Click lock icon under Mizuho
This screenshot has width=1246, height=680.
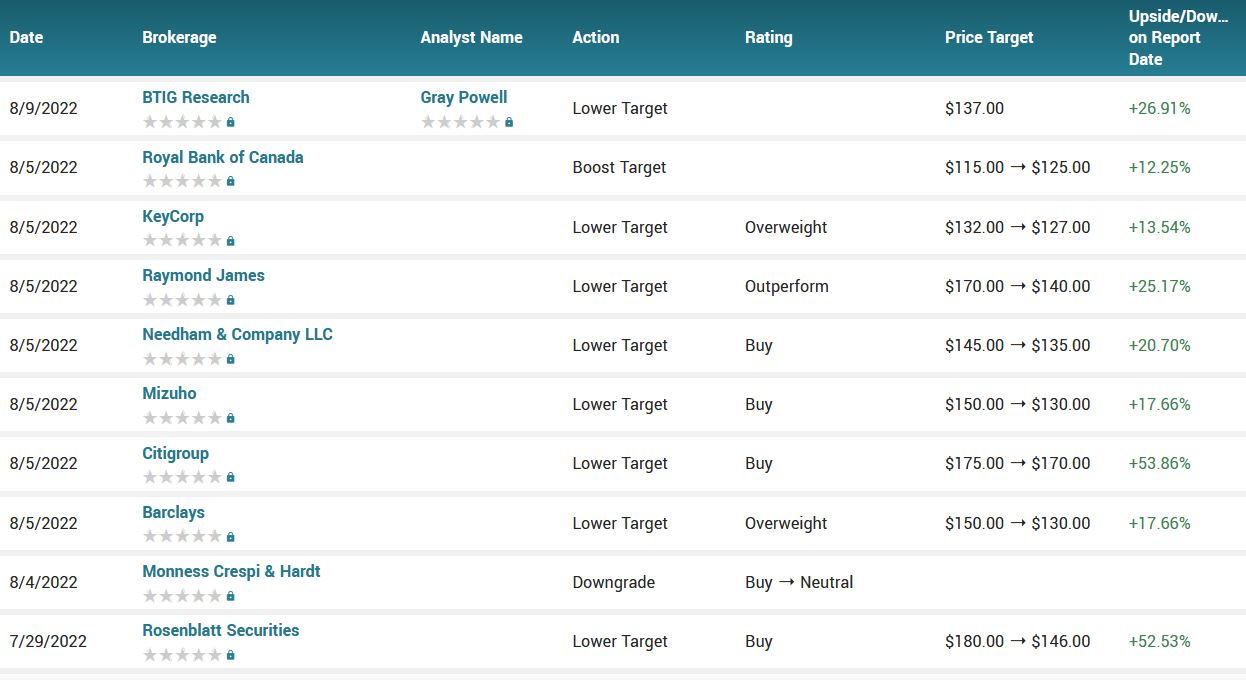pyautogui.click(x=231, y=418)
